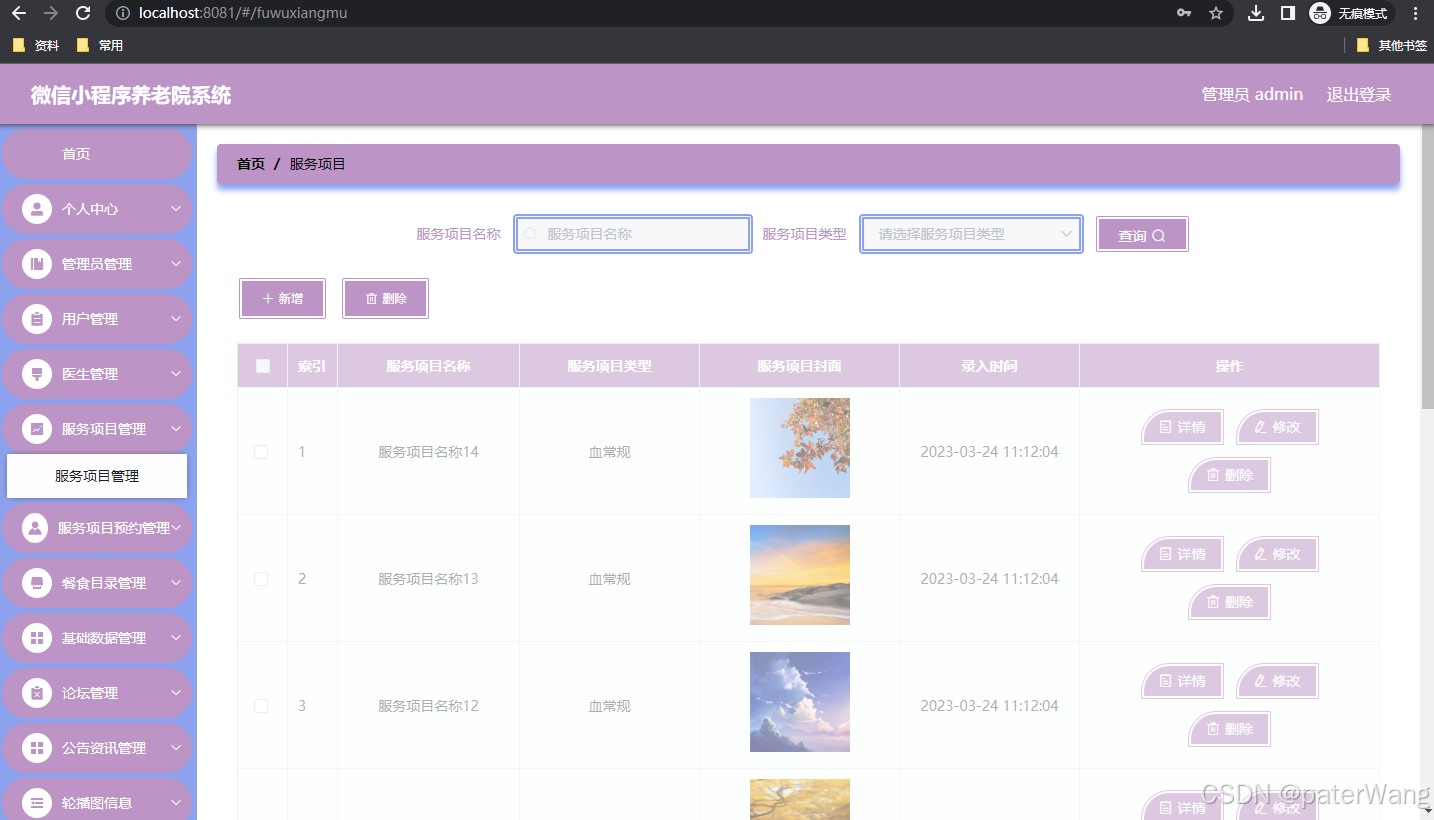Click 详情 for 服务项目名称14

tap(1182, 427)
